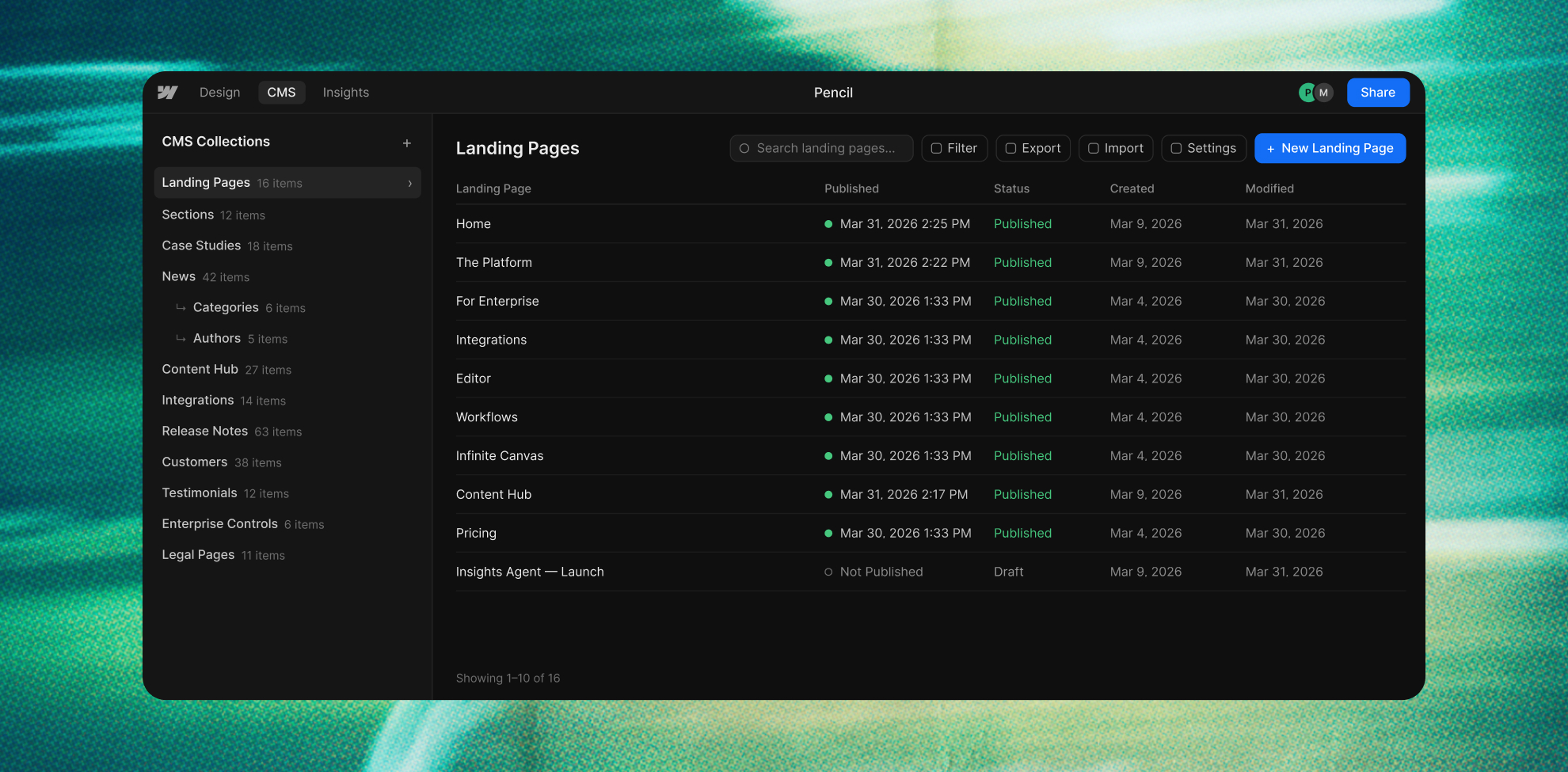Click the Authors sub-collection arrow icon

tap(181, 338)
